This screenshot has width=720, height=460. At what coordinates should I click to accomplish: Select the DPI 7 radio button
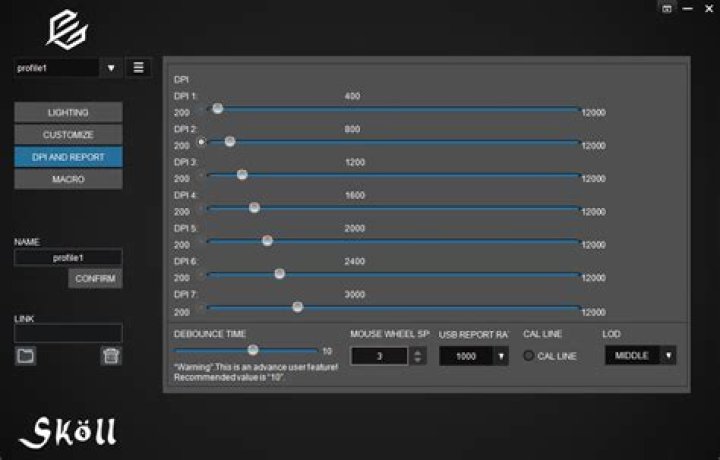coord(201,308)
